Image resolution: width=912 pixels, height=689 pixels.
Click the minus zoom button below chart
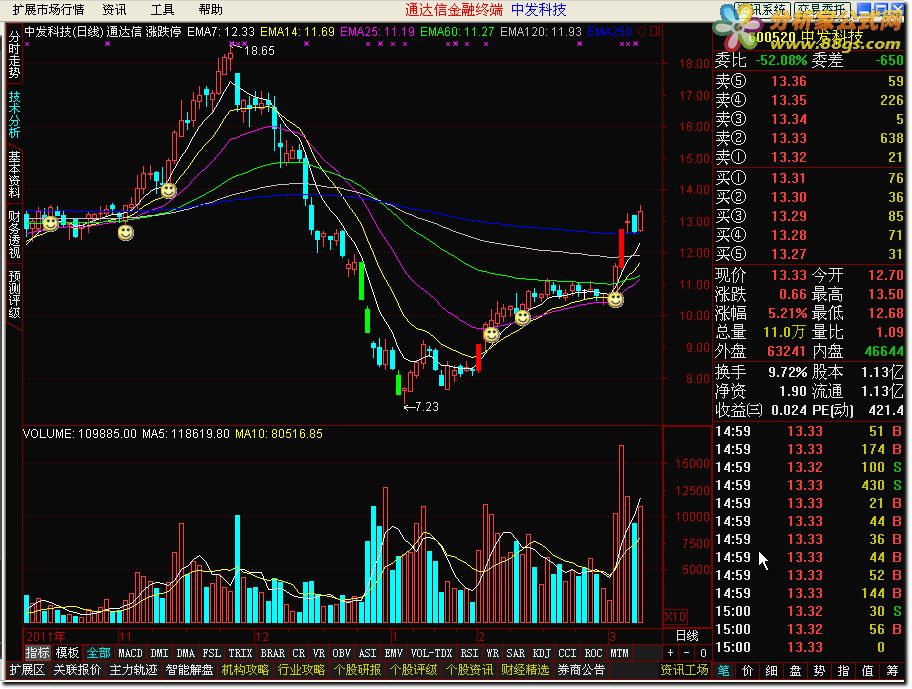(686, 653)
